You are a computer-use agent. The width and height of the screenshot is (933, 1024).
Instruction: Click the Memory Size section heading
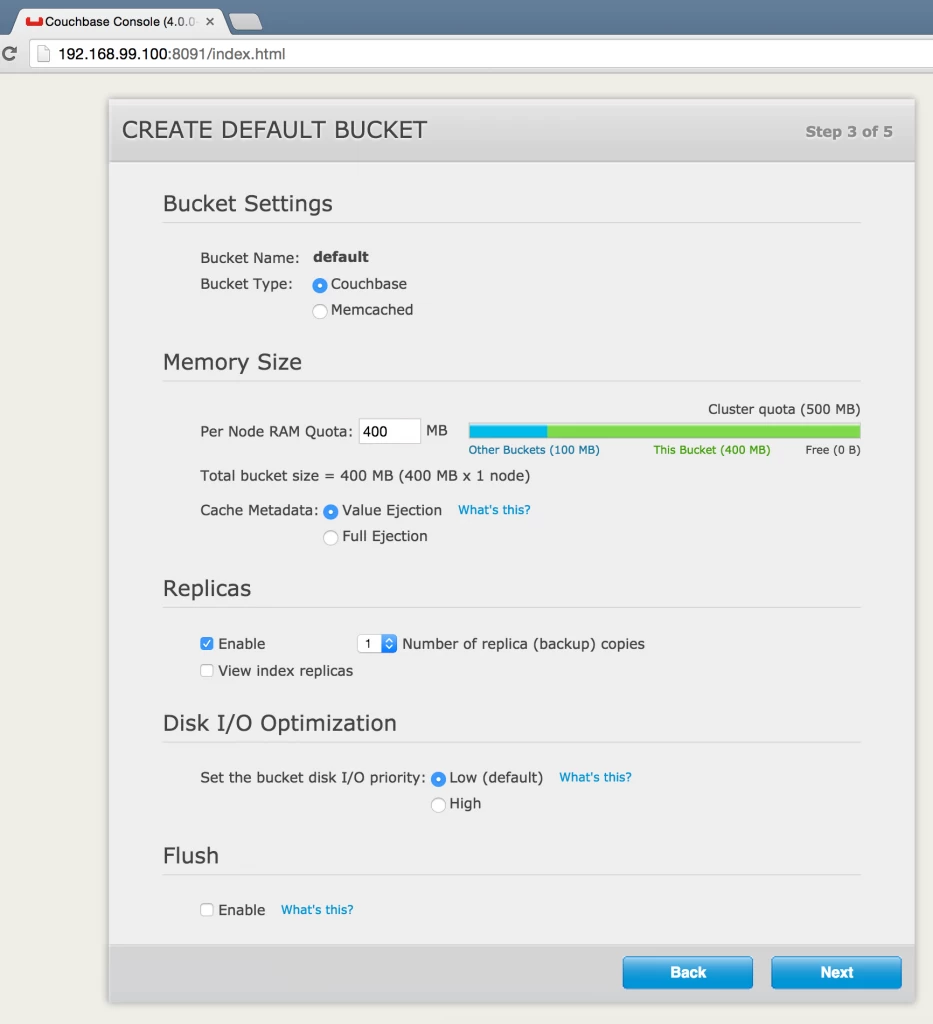pyautogui.click(x=232, y=362)
